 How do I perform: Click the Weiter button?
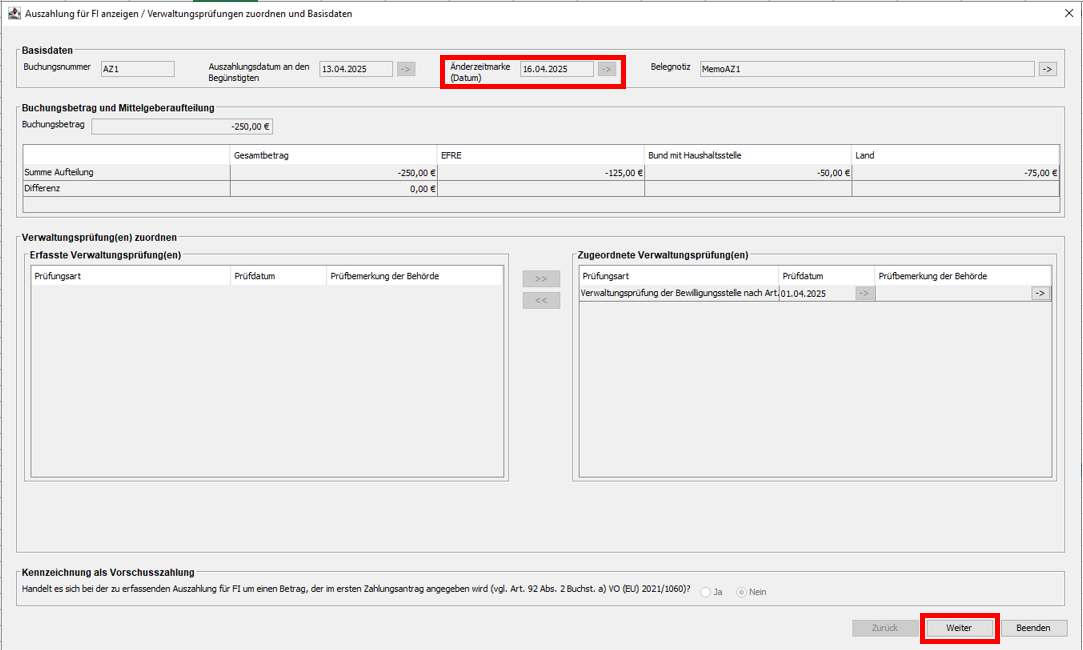pos(958,628)
